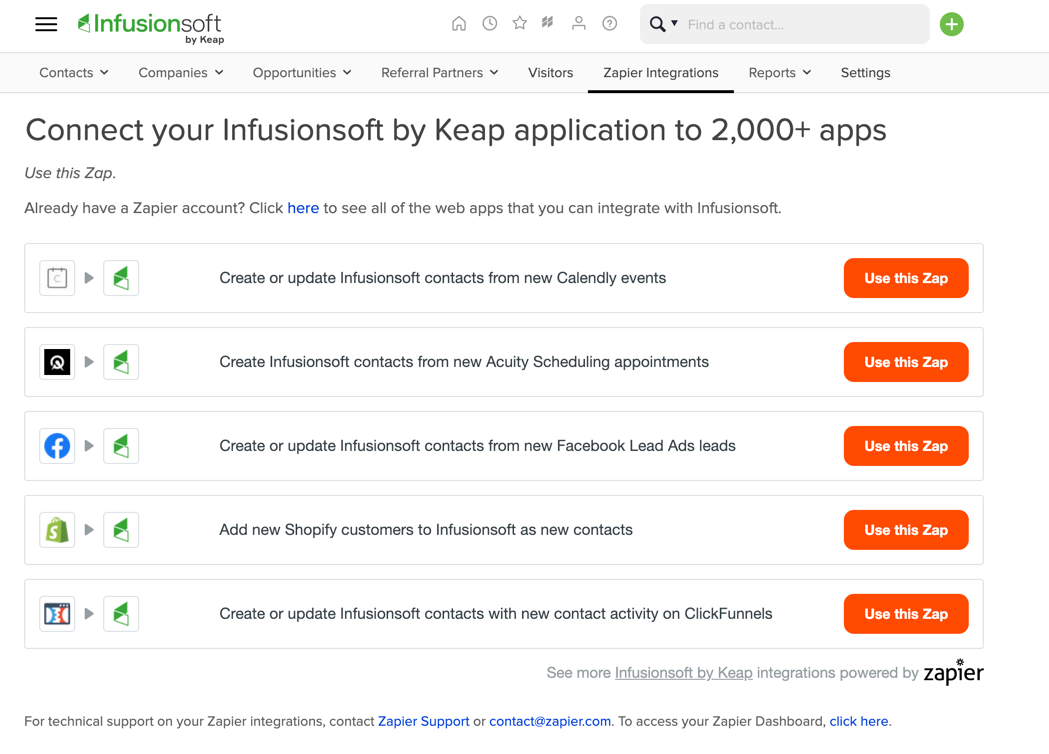Select the Zapier Integrations tab

tap(661, 72)
